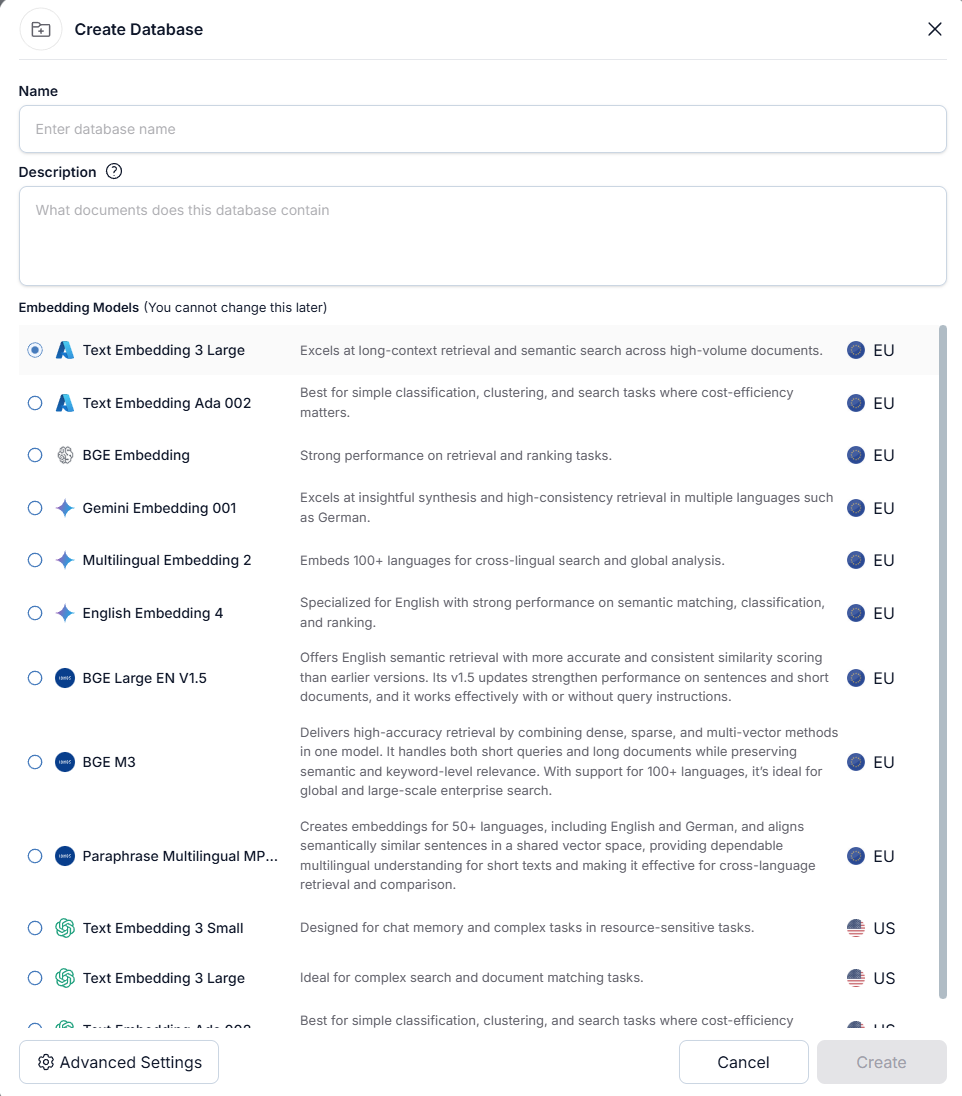The image size is (962, 1096).
Task: Click the database Name input field
Action: tap(482, 129)
